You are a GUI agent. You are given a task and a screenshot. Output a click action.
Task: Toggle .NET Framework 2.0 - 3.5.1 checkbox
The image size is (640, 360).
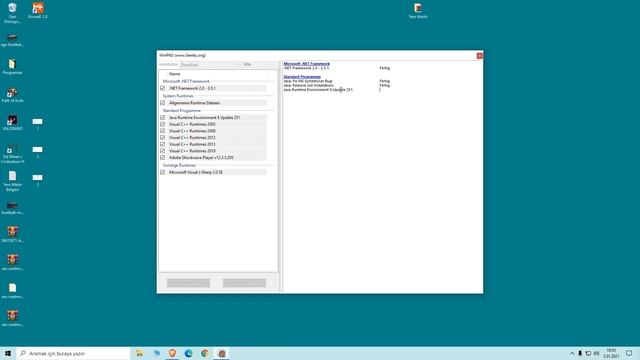[x=162, y=88]
